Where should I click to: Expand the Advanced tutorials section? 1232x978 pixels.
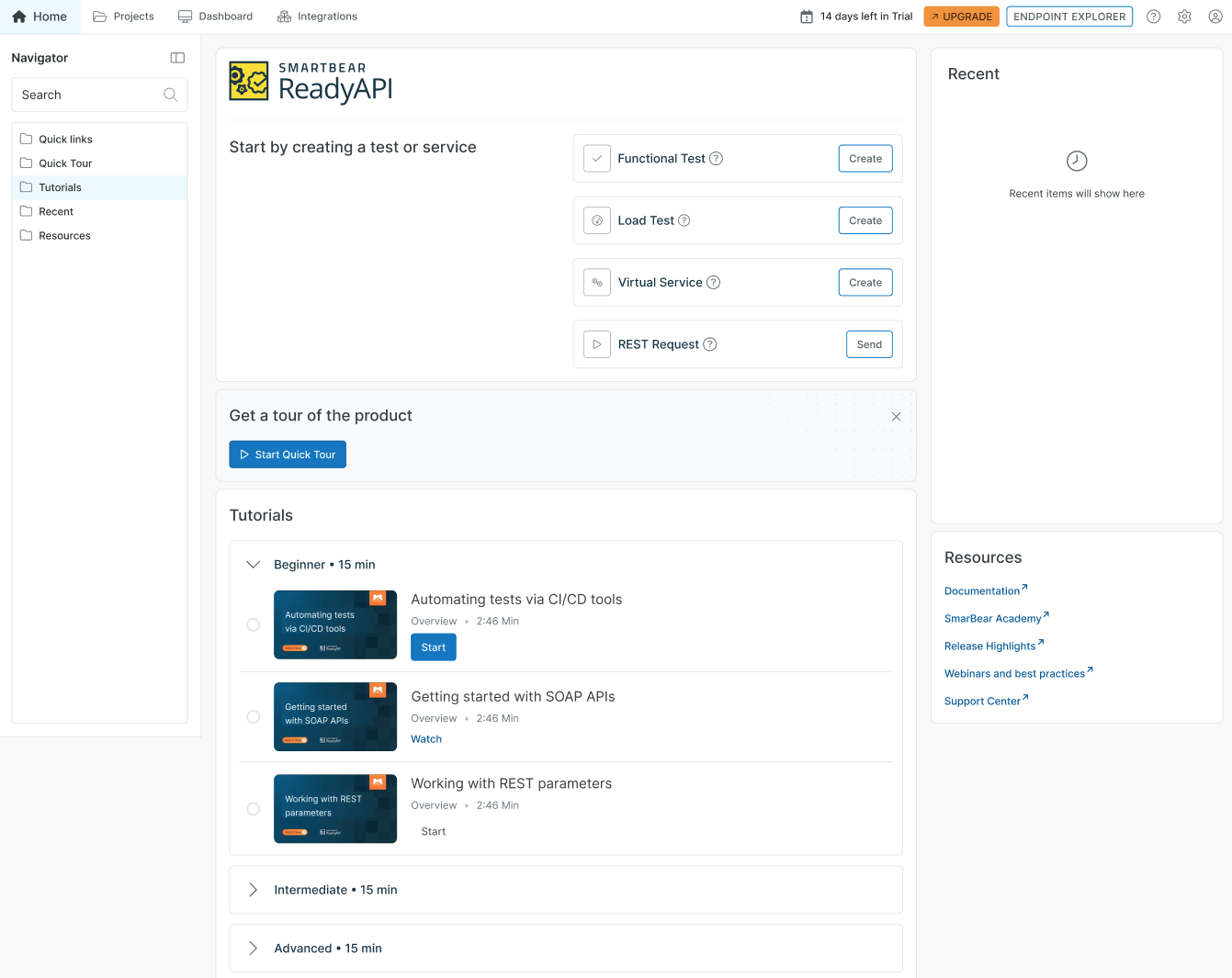(x=254, y=948)
